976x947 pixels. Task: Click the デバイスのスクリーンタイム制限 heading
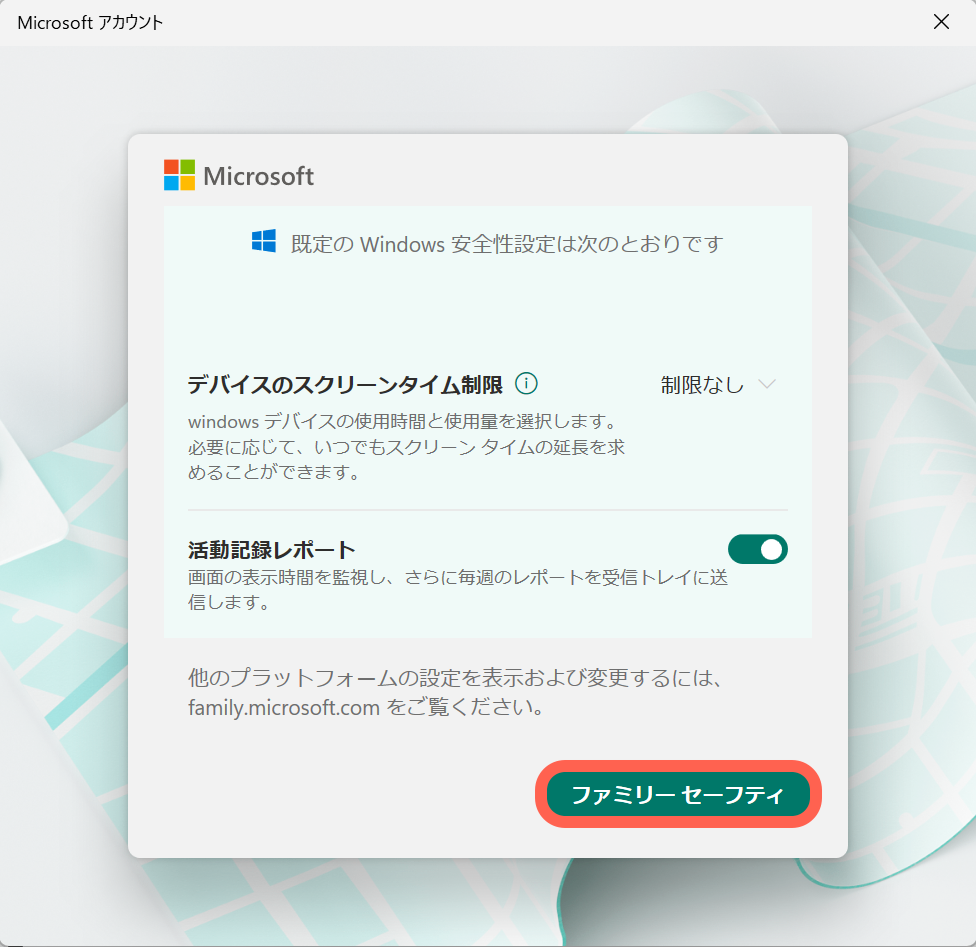pyautogui.click(x=345, y=385)
